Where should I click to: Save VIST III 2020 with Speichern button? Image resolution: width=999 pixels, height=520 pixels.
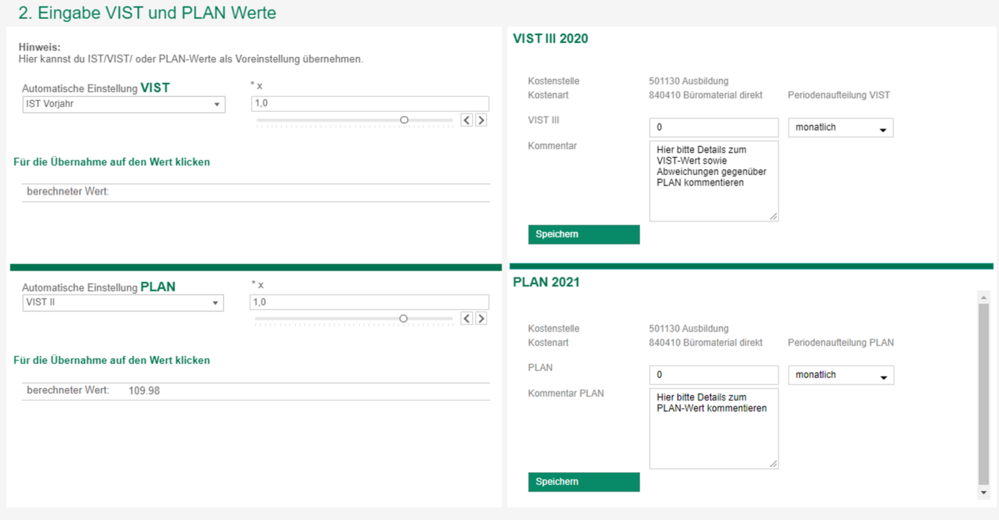click(x=584, y=235)
